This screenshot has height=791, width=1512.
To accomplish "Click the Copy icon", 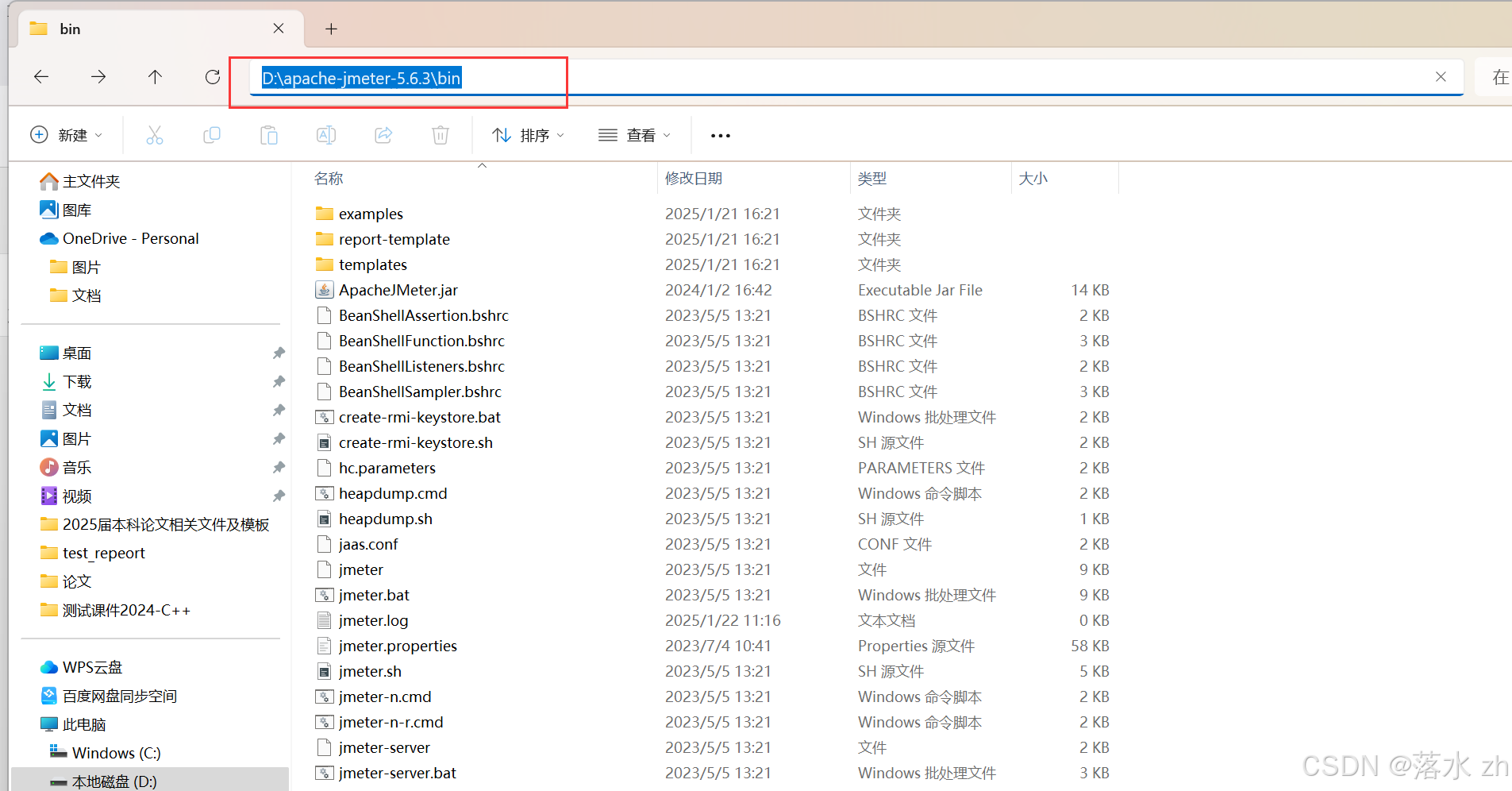I will click(212, 135).
